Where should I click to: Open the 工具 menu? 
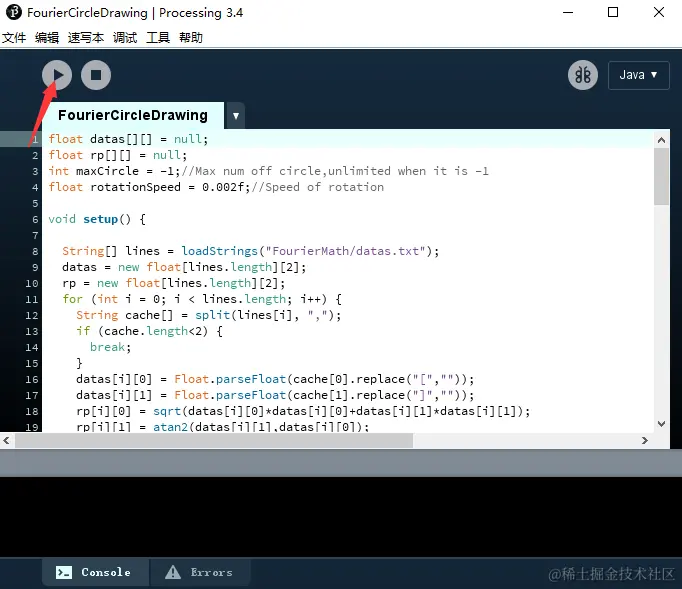158,38
